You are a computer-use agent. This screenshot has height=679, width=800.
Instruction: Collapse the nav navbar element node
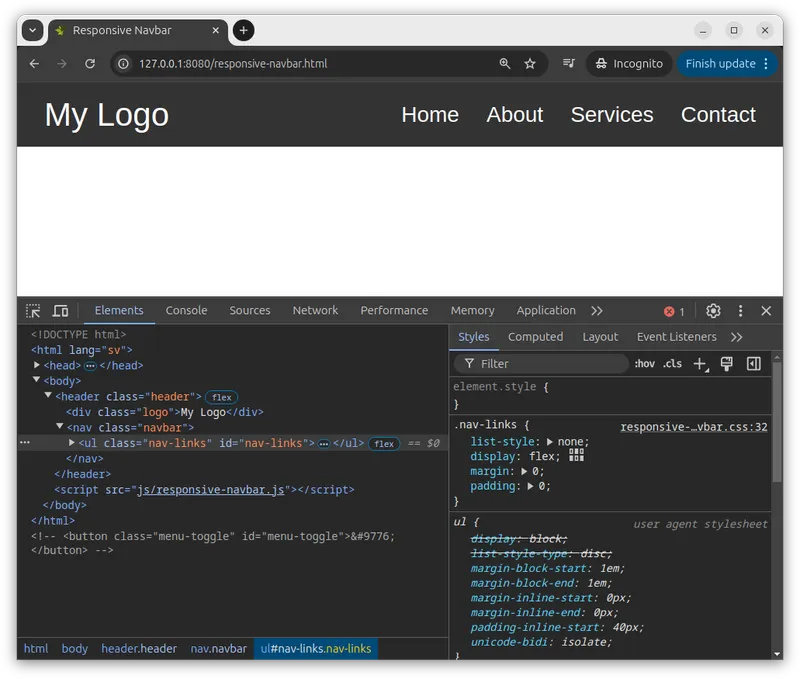point(60,428)
